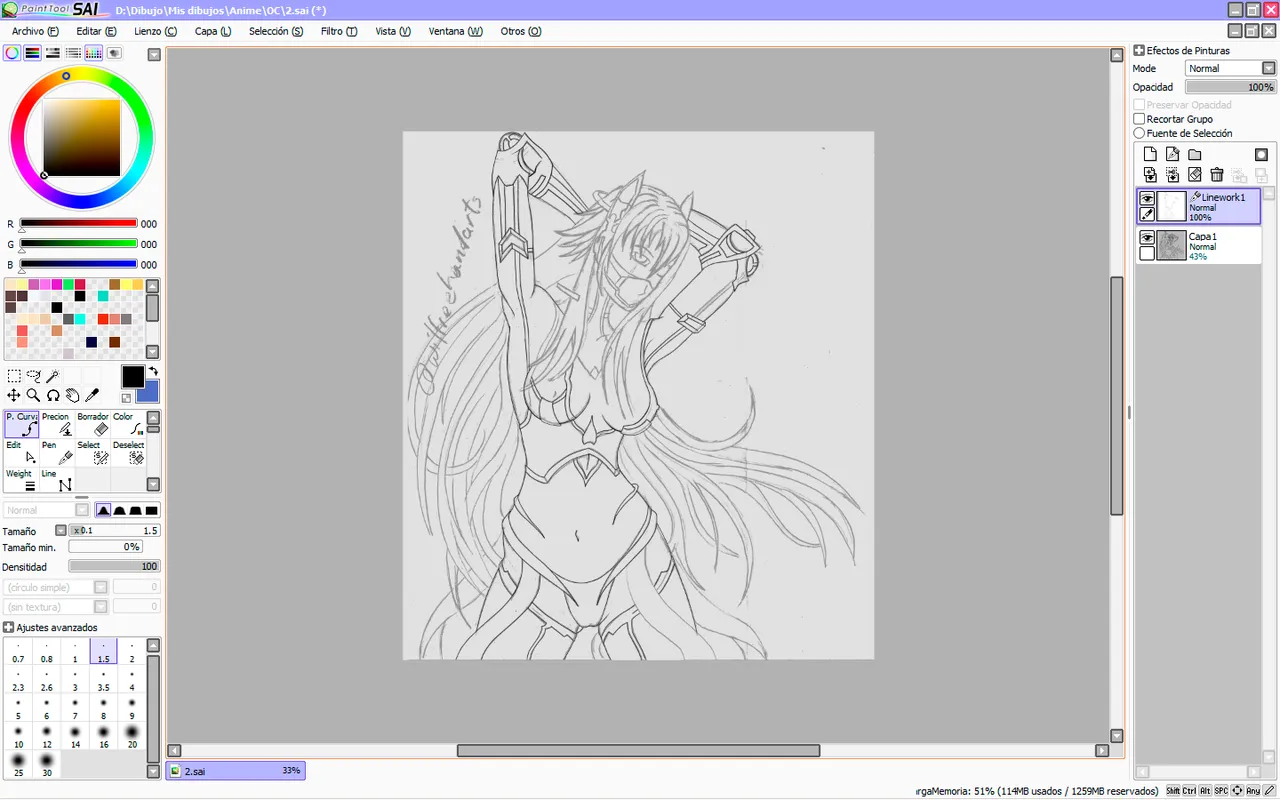Select the hand pan tool
The width and height of the screenshot is (1280, 800).
(x=73, y=396)
